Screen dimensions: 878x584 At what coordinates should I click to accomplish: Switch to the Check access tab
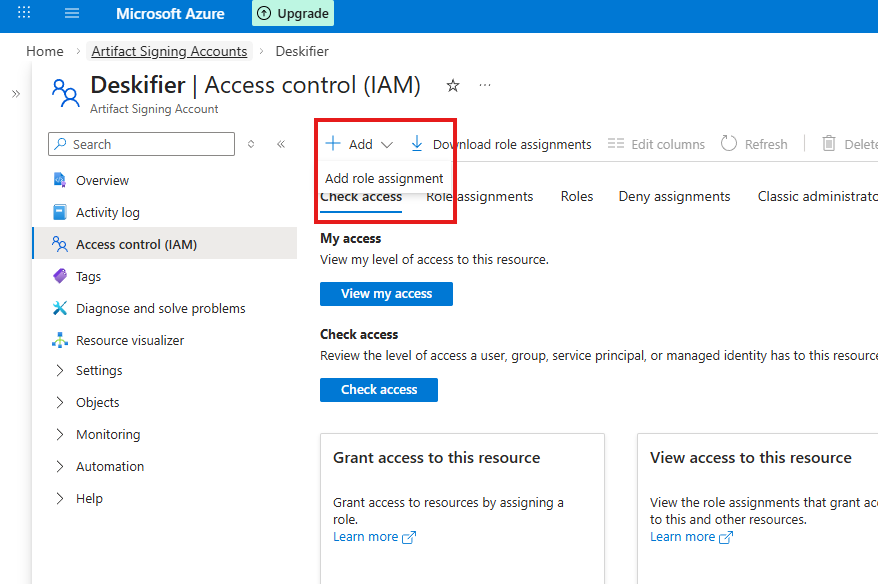tap(361, 198)
